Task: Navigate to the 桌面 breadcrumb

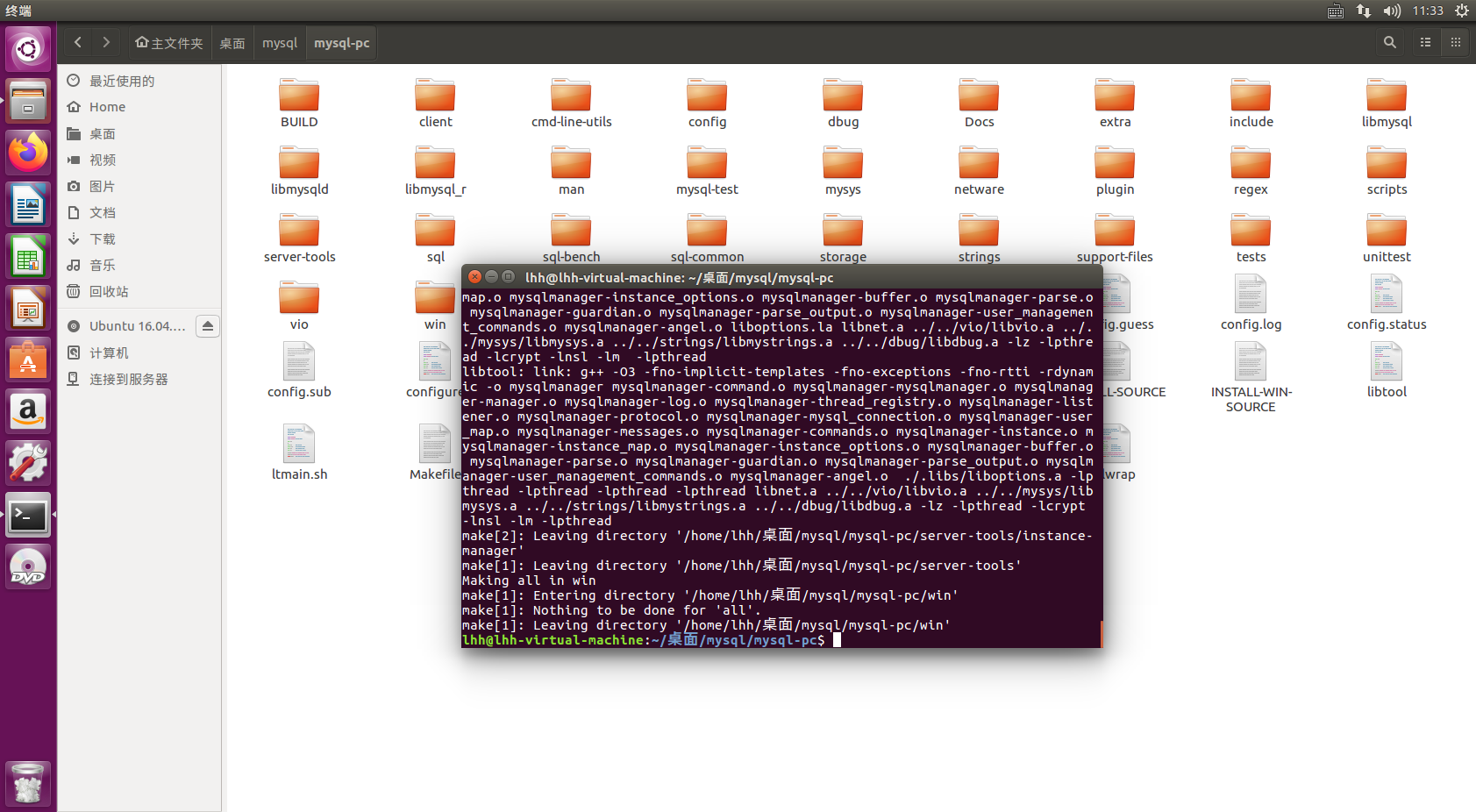Action: tap(232, 43)
